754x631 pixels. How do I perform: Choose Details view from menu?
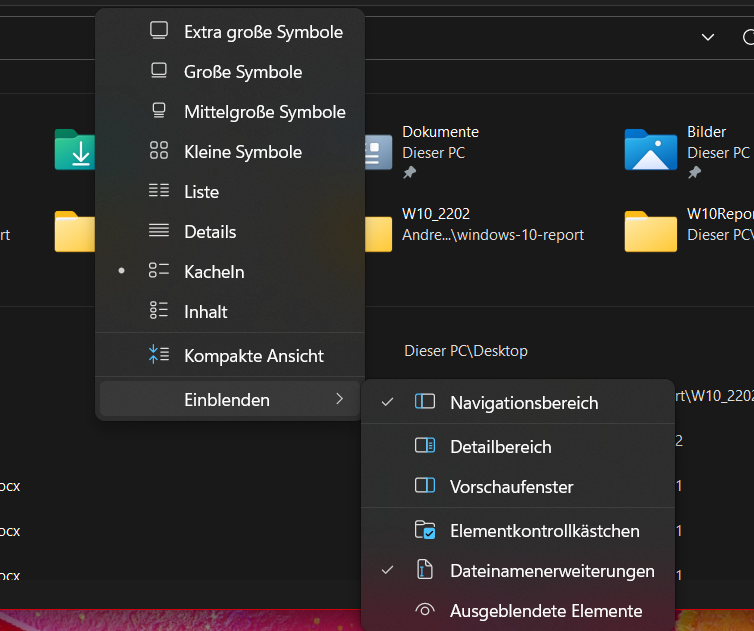[x=230, y=231]
